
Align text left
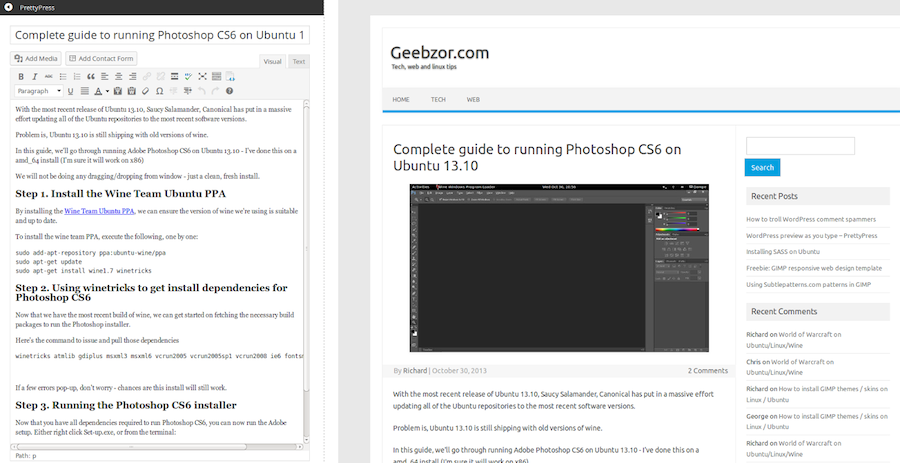[105, 76]
